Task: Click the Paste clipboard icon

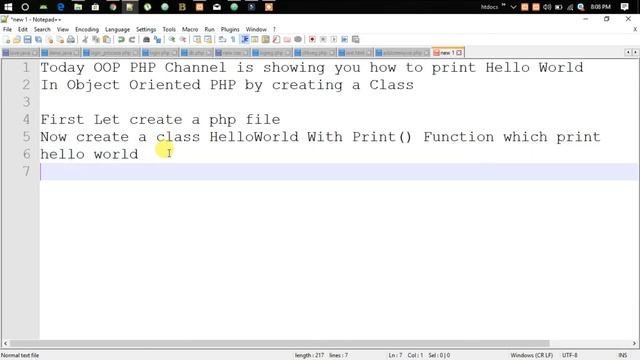Action: pyautogui.click(x=107, y=40)
